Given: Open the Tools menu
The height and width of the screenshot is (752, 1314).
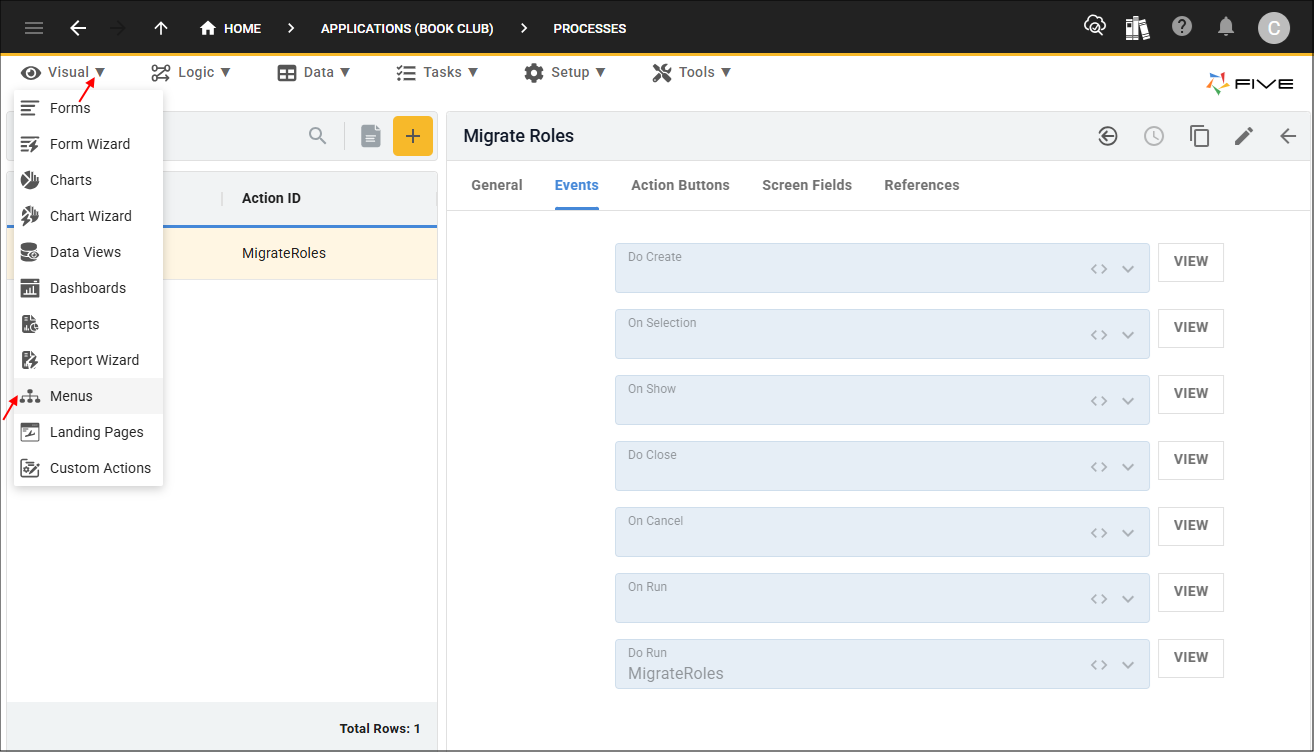Looking at the screenshot, I should point(692,72).
